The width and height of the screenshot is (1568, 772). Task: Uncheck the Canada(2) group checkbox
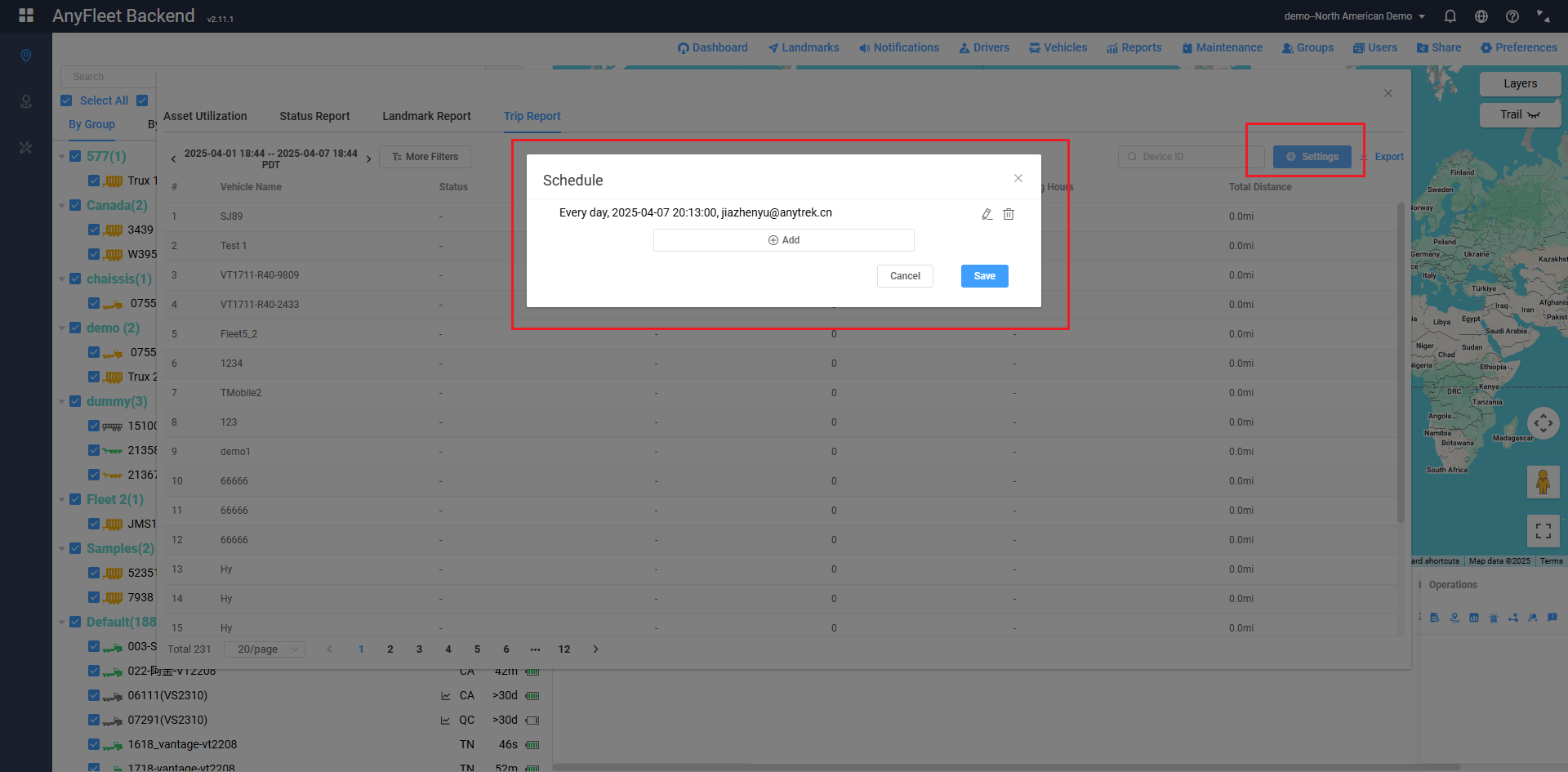[x=75, y=205]
